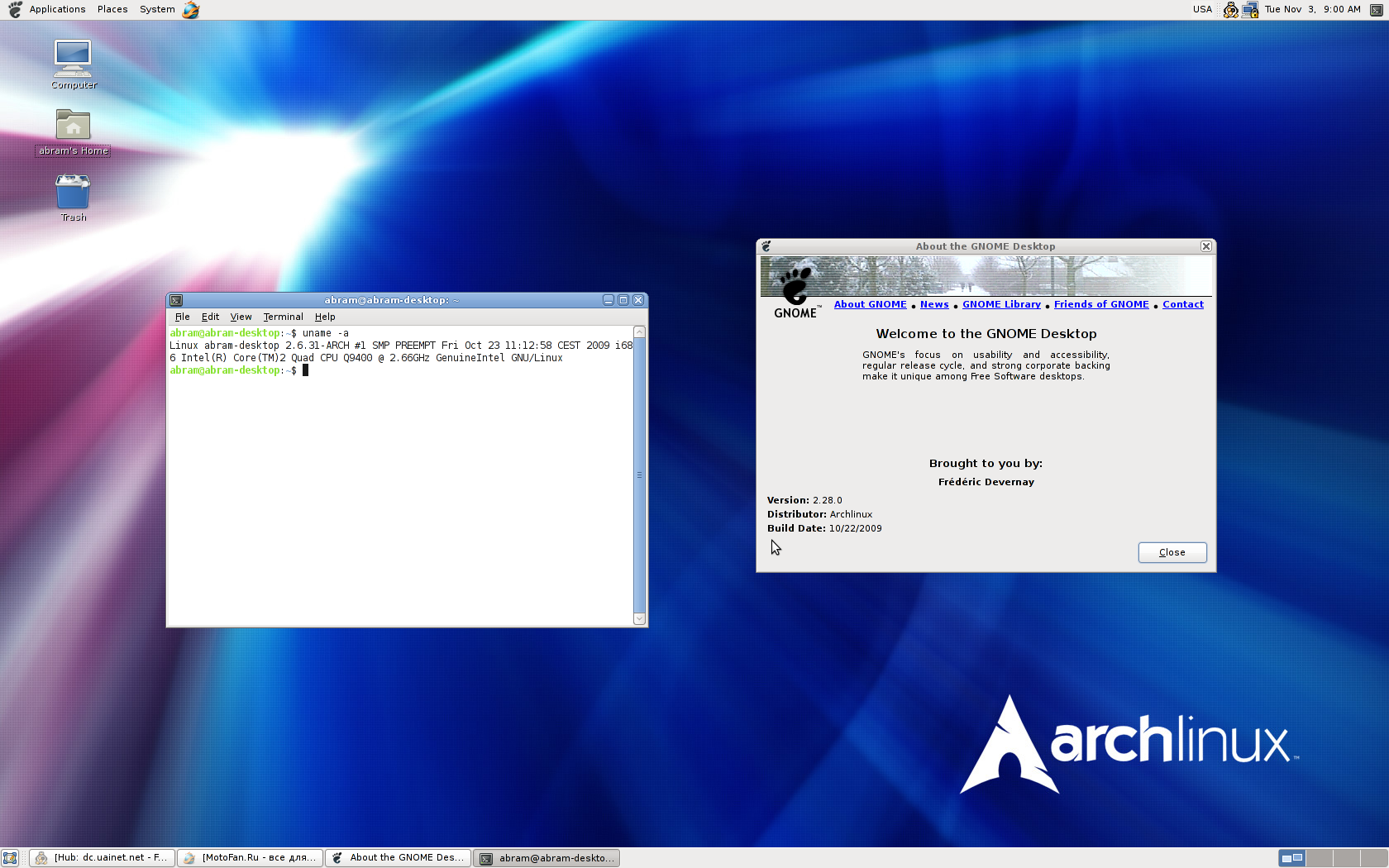
Task: Open abram's Home folder icon
Action: click(73, 132)
